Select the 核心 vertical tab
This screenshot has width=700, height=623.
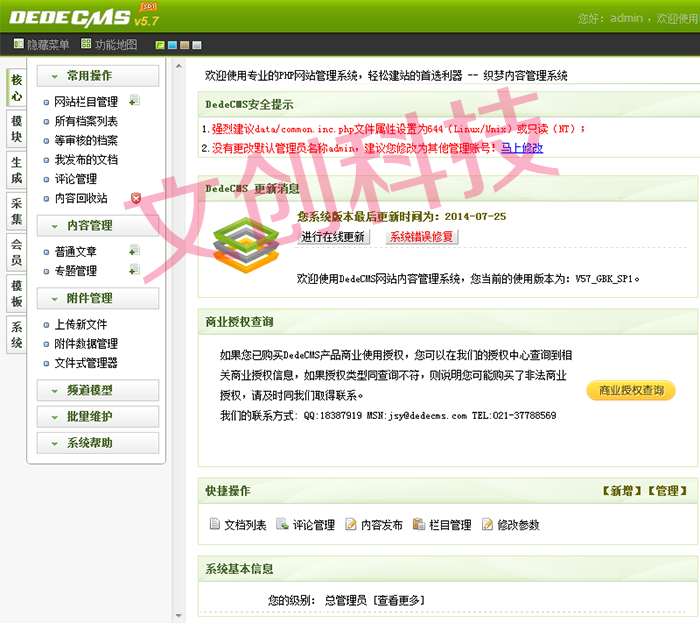coord(17,88)
